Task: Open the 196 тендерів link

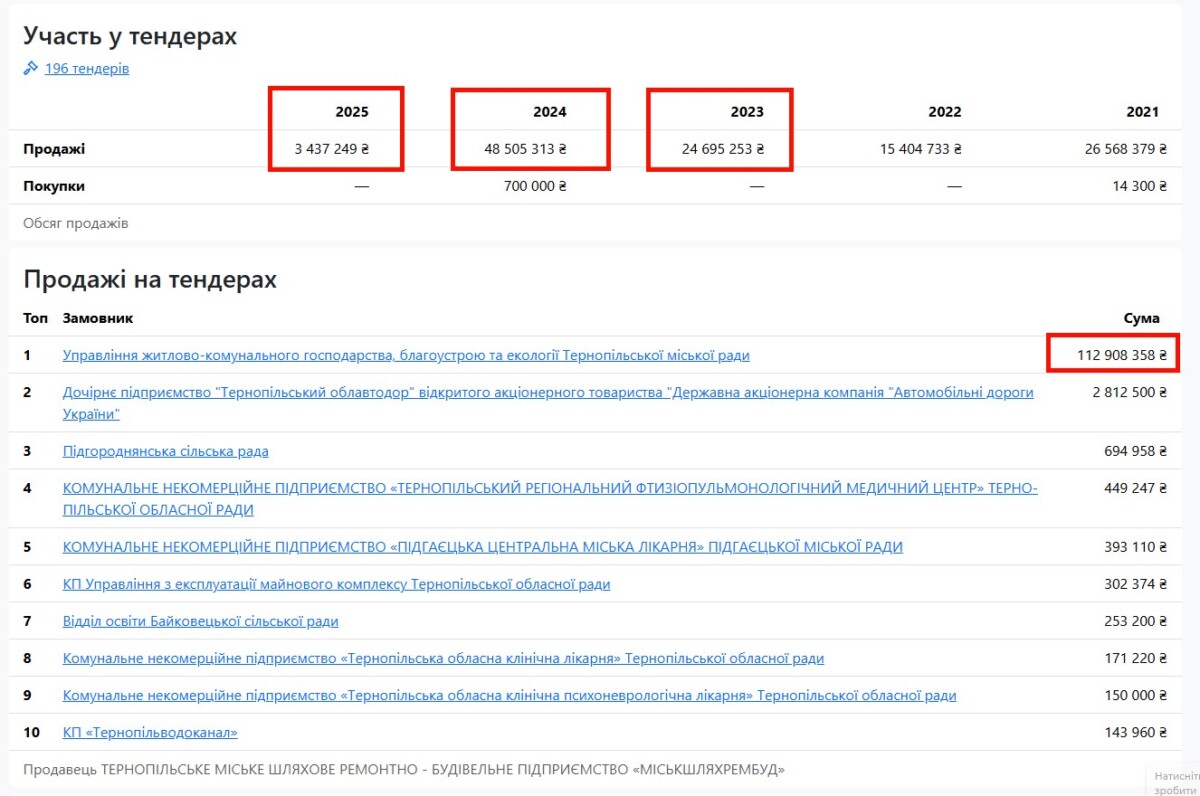Action: tap(87, 69)
